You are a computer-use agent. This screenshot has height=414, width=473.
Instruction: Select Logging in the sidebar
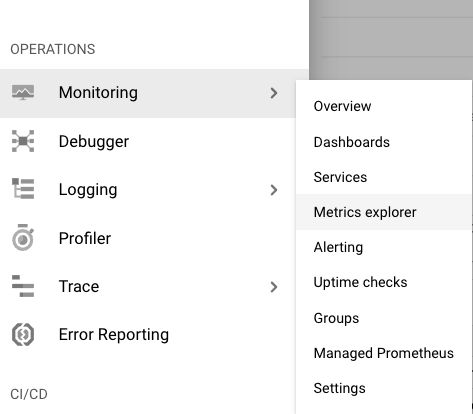[148, 190]
